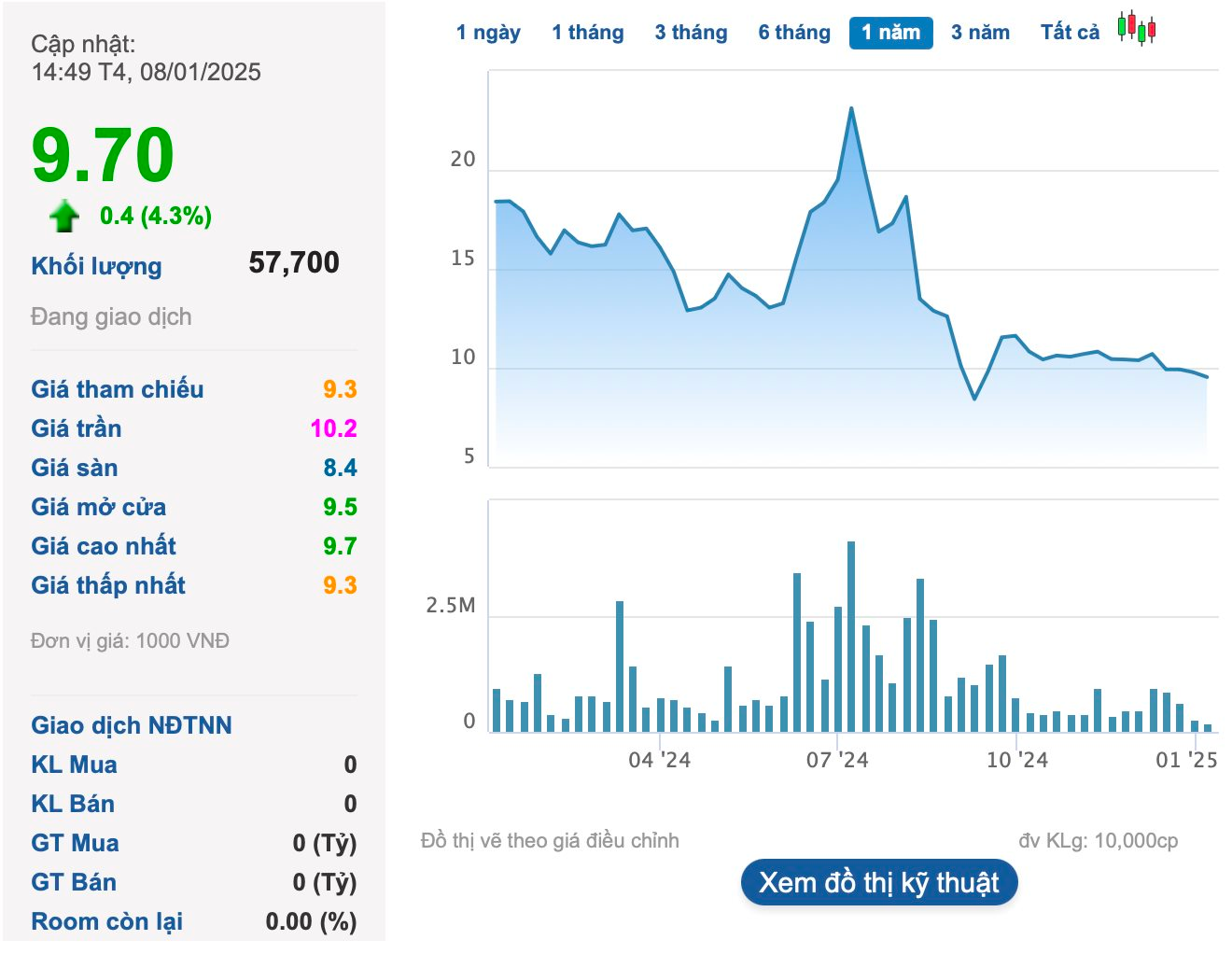This screenshot has height=954, width=1232.
Task: Click the price peak near 07 '24
Action: pyautogui.click(x=851, y=109)
